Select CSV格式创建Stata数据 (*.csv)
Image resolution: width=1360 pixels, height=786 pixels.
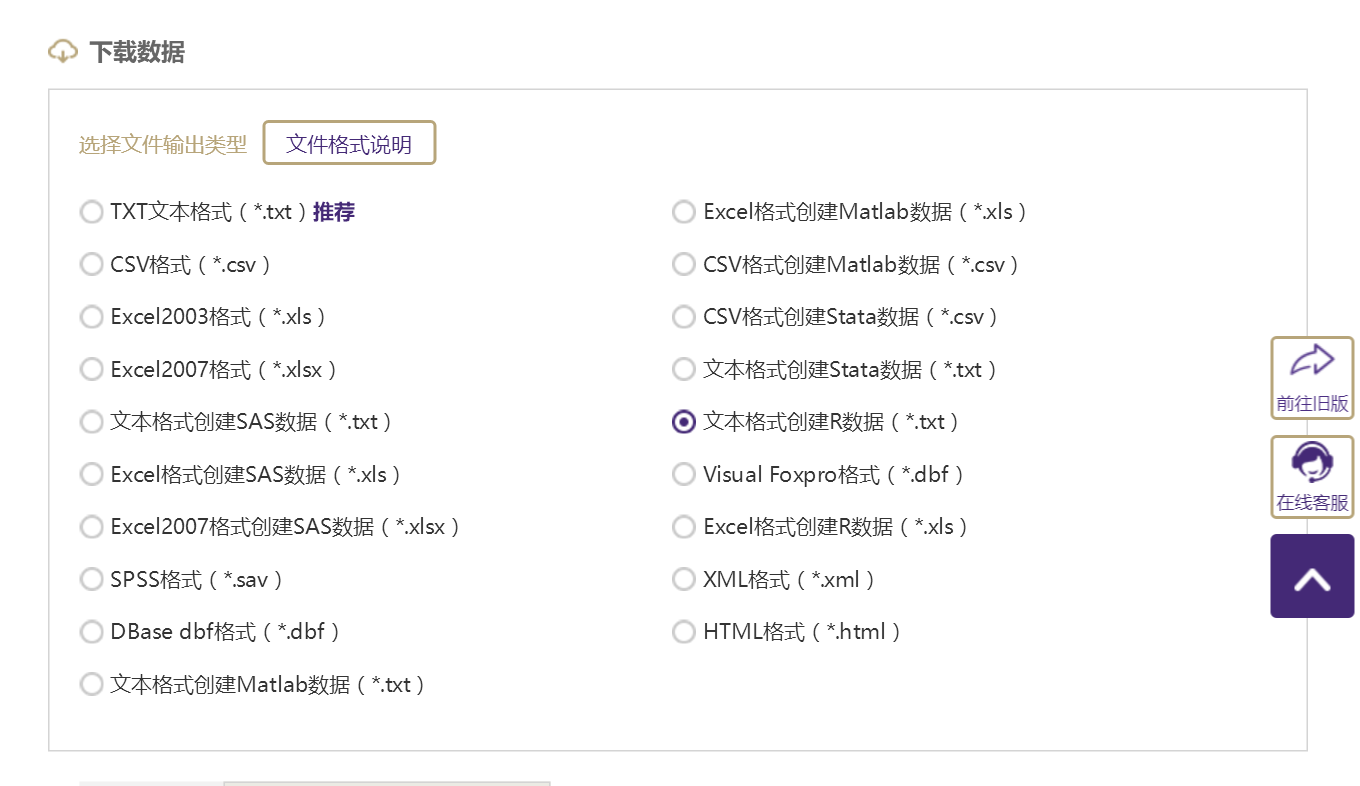coord(683,317)
